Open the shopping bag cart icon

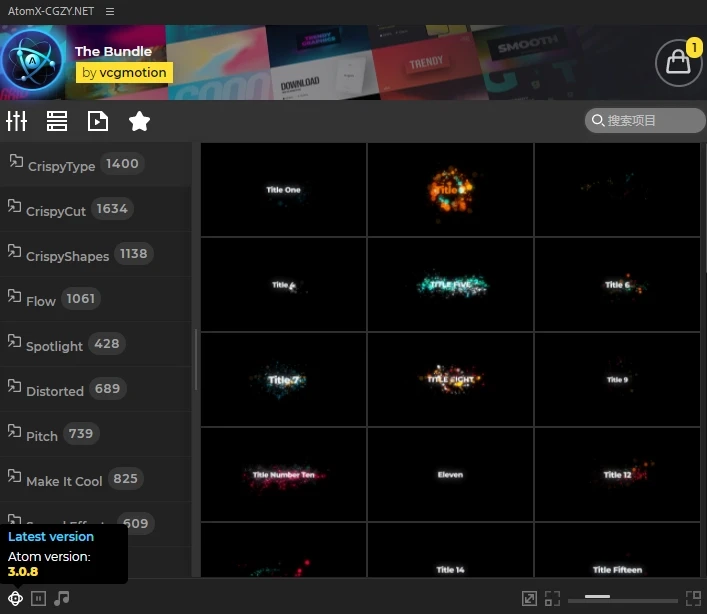(x=678, y=63)
